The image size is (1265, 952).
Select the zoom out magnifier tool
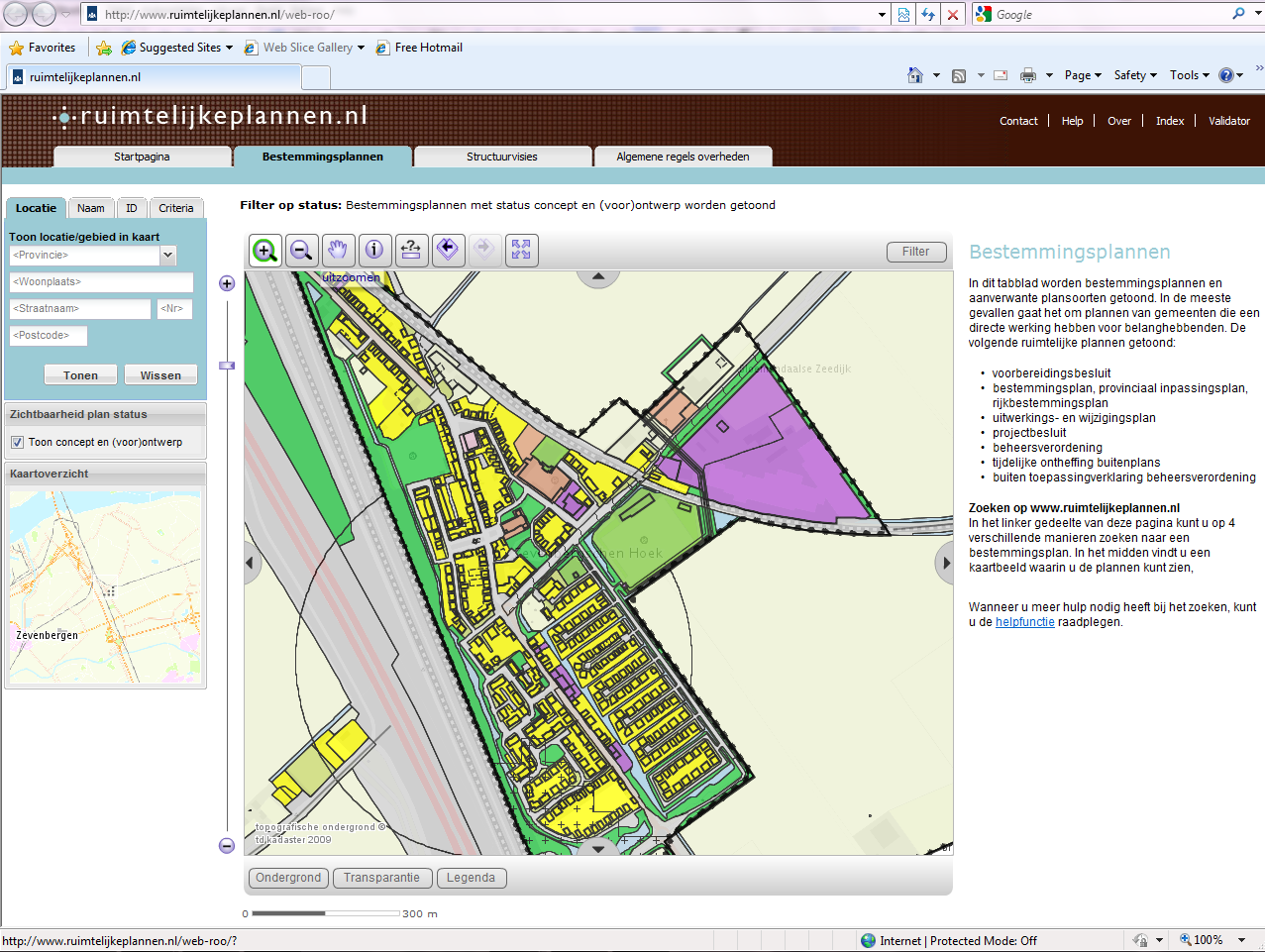pos(301,250)
